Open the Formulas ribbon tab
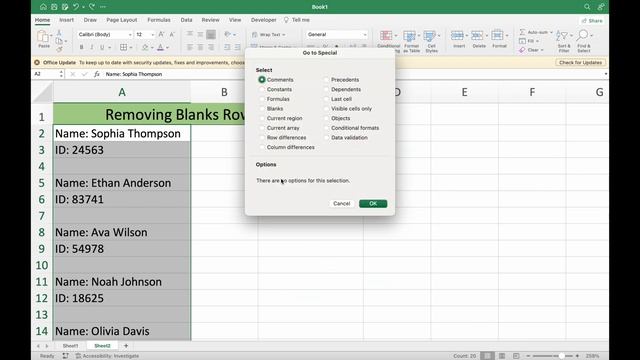 coord(159,20)
